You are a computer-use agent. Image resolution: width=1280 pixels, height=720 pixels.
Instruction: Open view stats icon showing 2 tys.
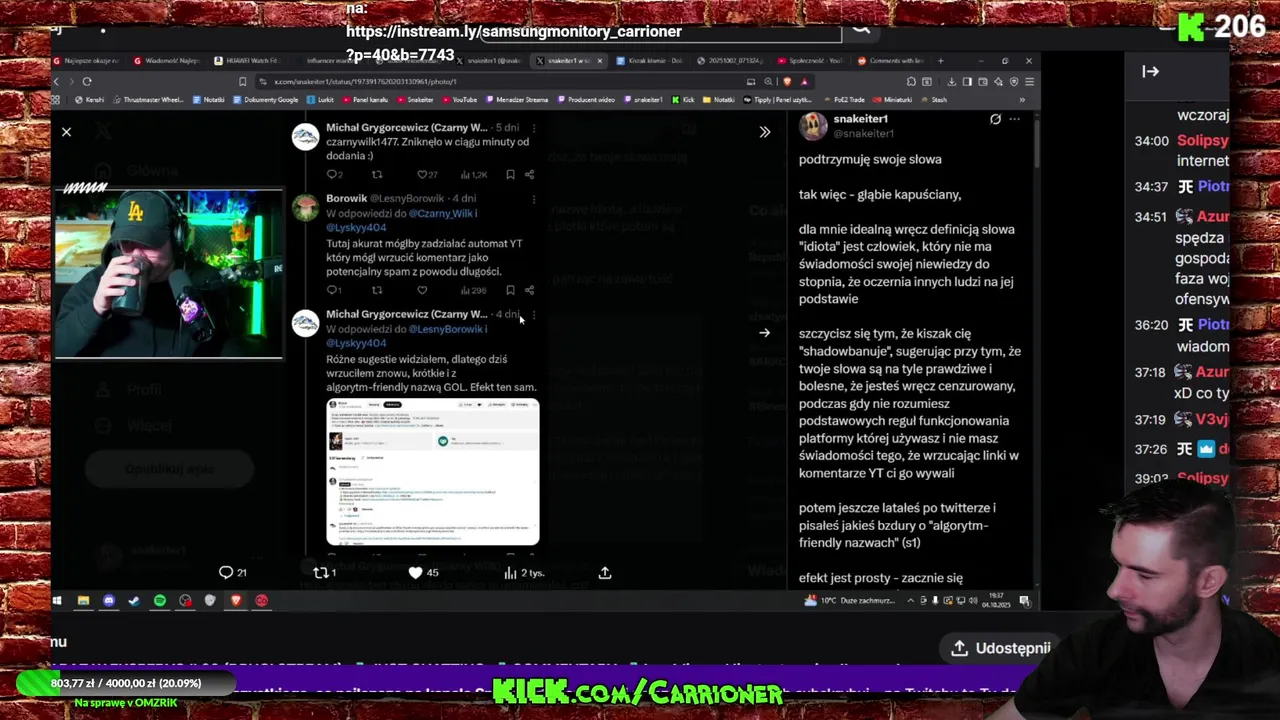(x=524, y=572)
